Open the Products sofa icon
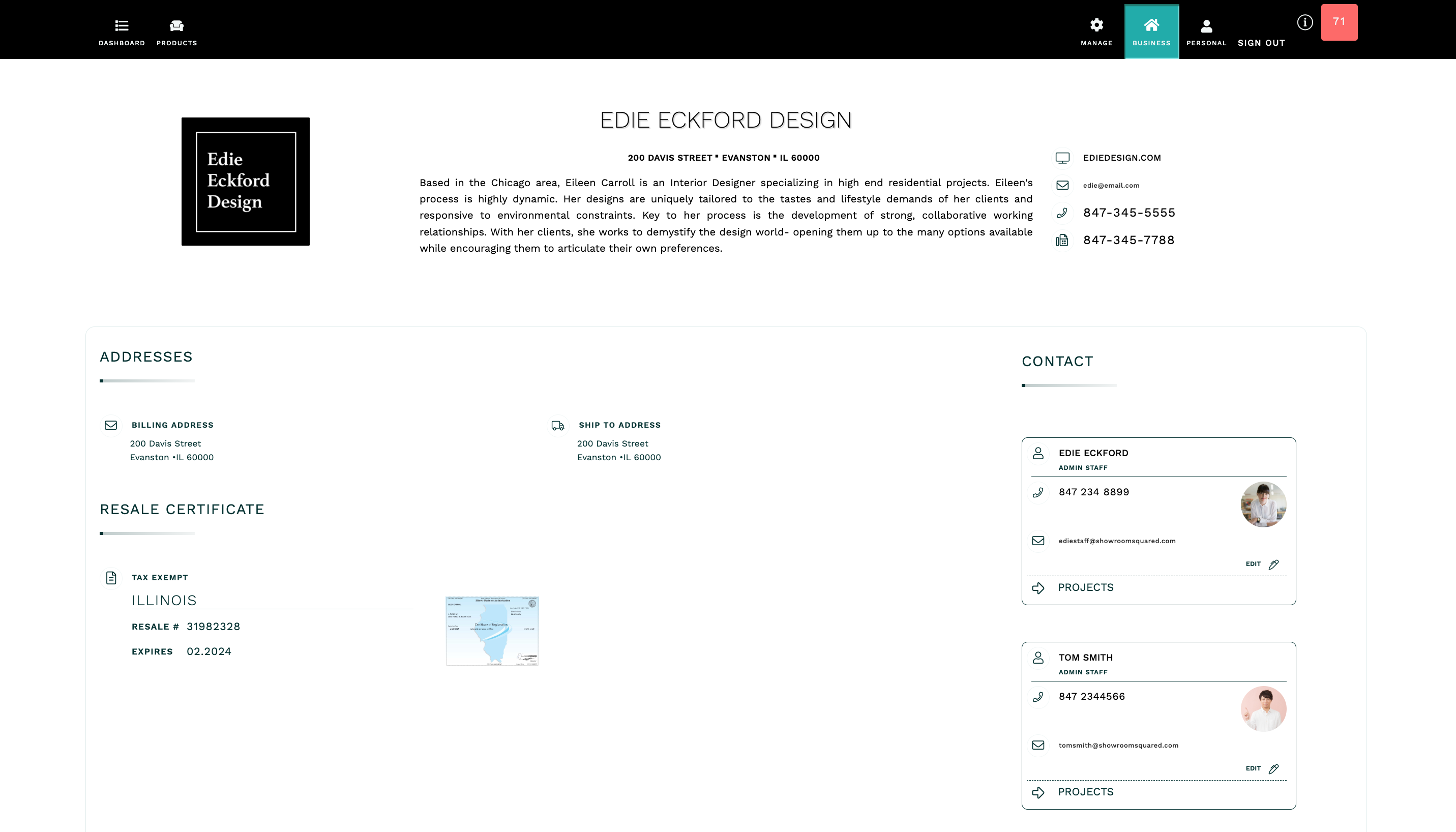Screen dimensions: 1456x832 [x=176, y=32]
